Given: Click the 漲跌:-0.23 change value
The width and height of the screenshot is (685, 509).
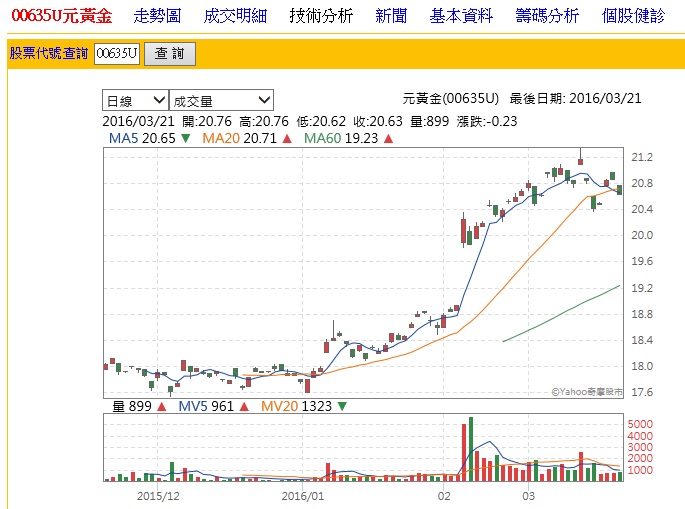Looking at the screenshot, I should point(487,121).
